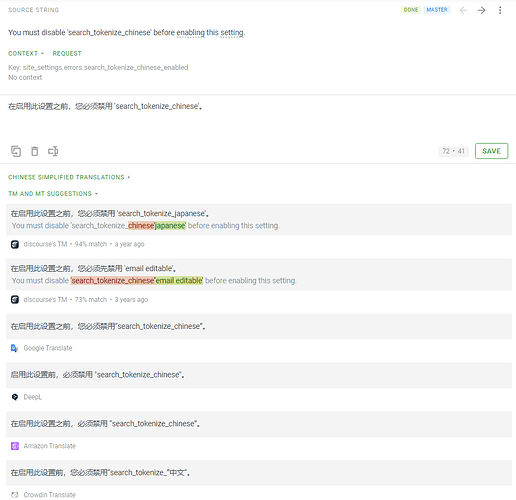This screenshot has width=516, height=500.
Task: Click the Amazon Translate icon
Action: point(15,446)
